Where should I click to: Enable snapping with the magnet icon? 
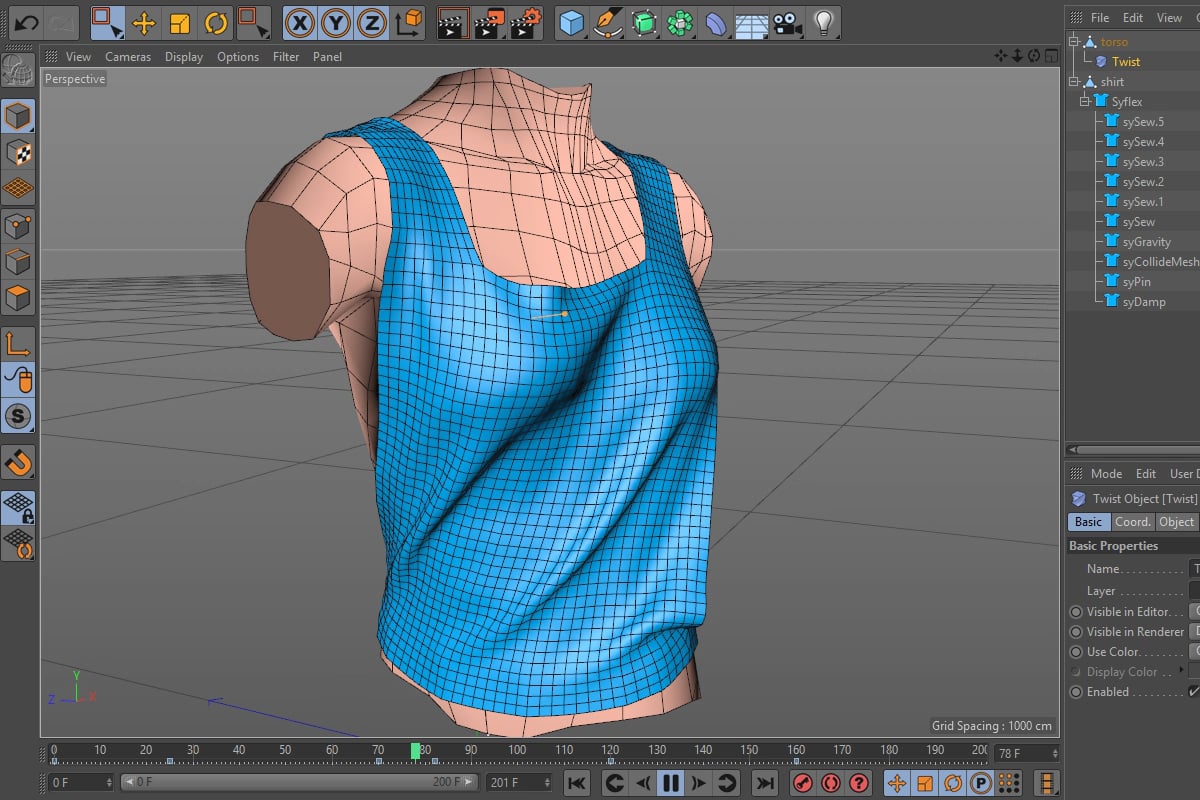(18, 462)
